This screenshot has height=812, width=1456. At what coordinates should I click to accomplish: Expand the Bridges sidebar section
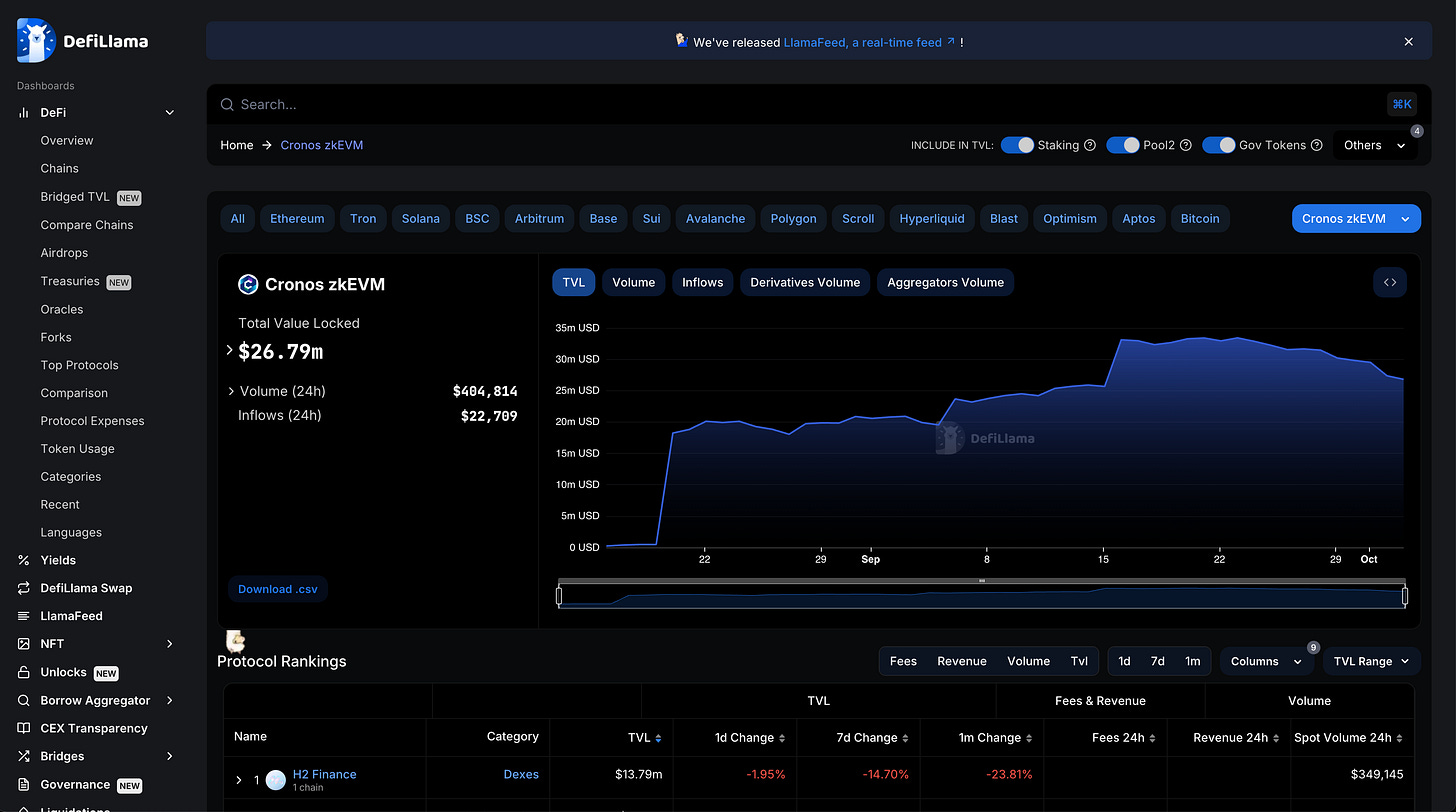pyautogui.click(x=170, y=756)
